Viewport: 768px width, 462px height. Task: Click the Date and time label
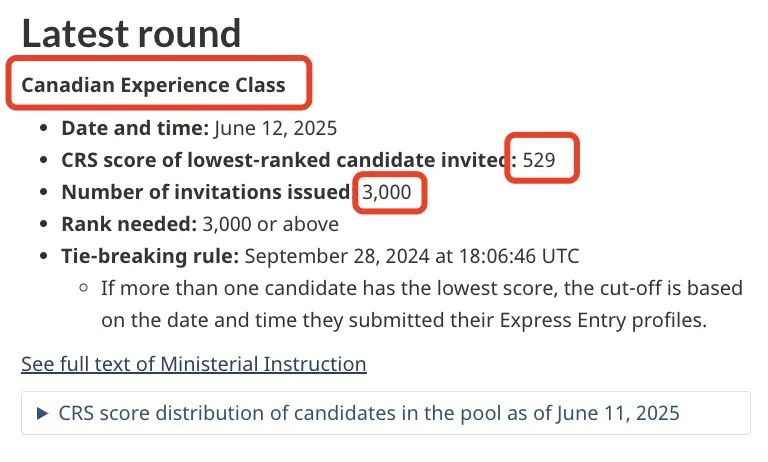click(135, 128)
